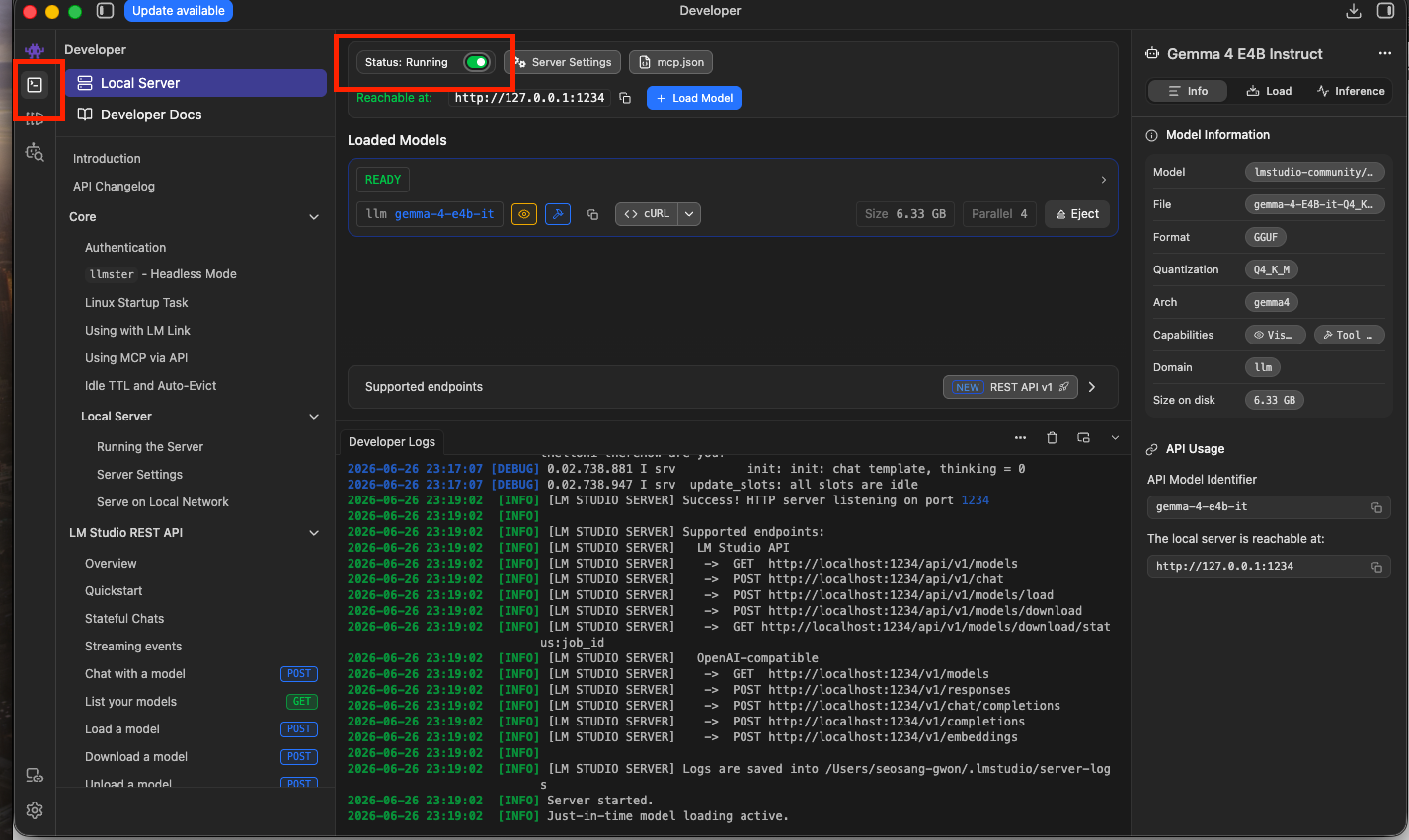Open Using MCP via API docs entry

[136, 358]
